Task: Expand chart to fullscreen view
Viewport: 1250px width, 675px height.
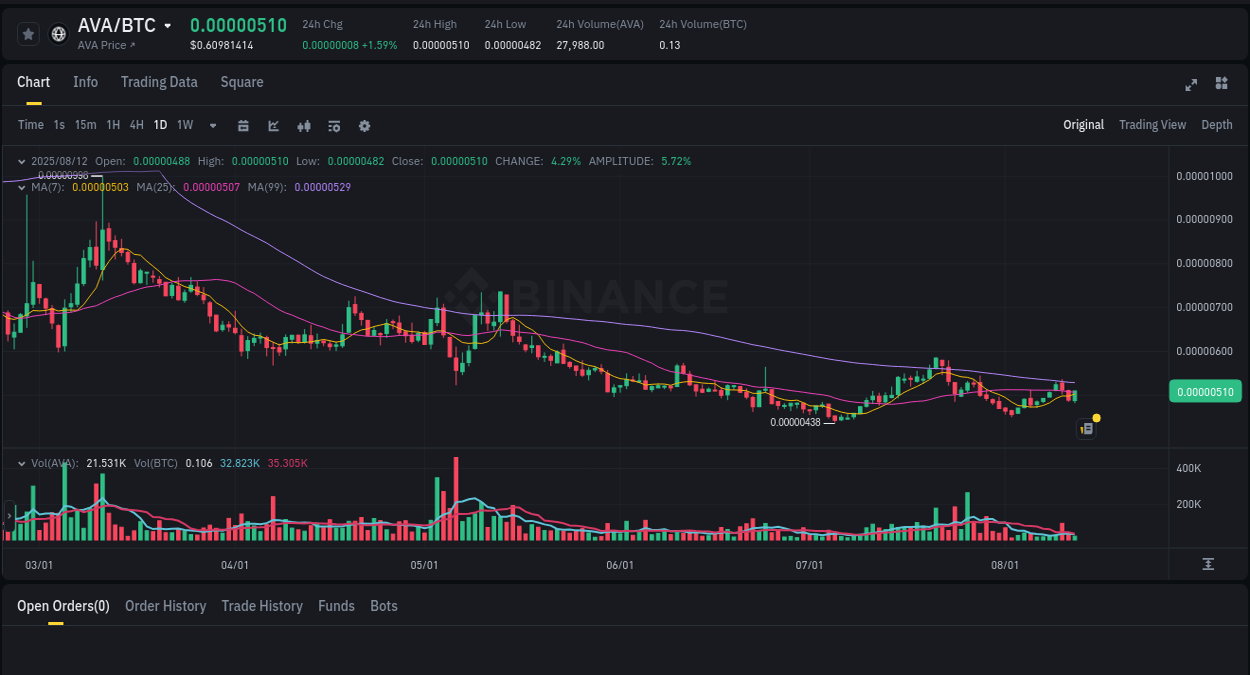Action: (1191, 85)
